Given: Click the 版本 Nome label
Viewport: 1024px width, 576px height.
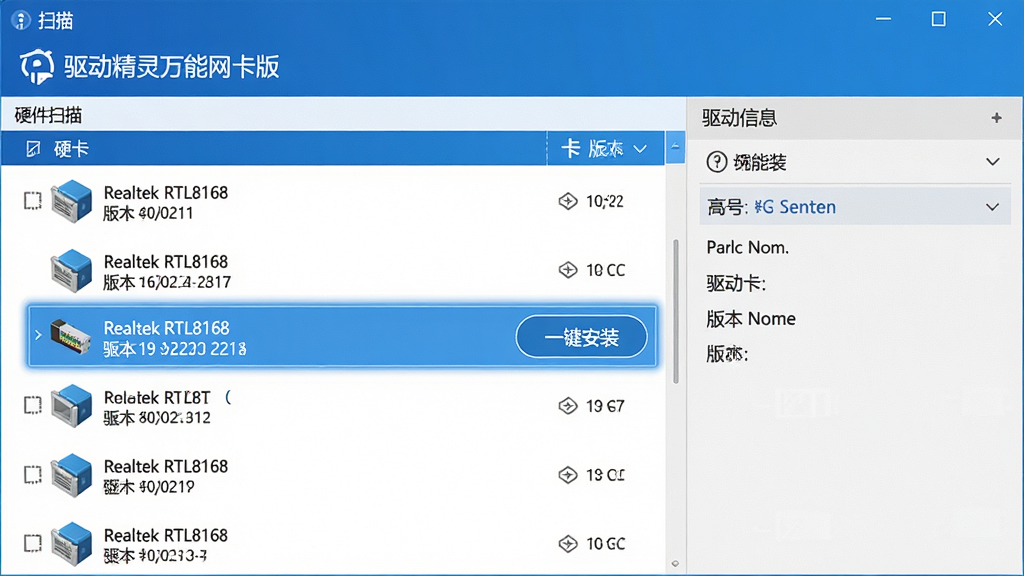Looking at the screenshot, I should click(x=751, y=319).
